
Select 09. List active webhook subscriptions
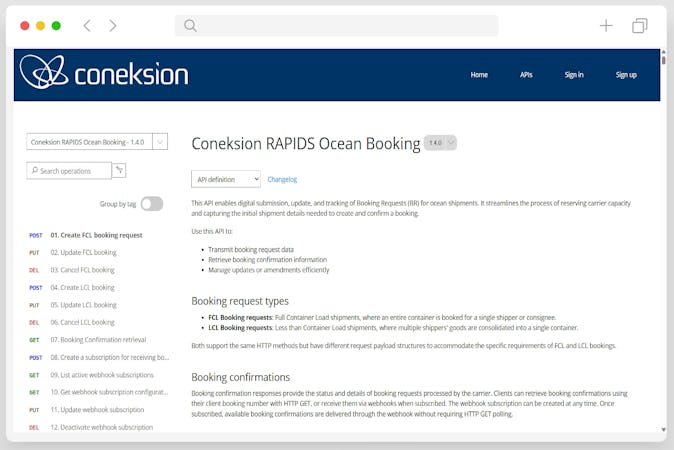pyautogui.click(x=102, y=375)
